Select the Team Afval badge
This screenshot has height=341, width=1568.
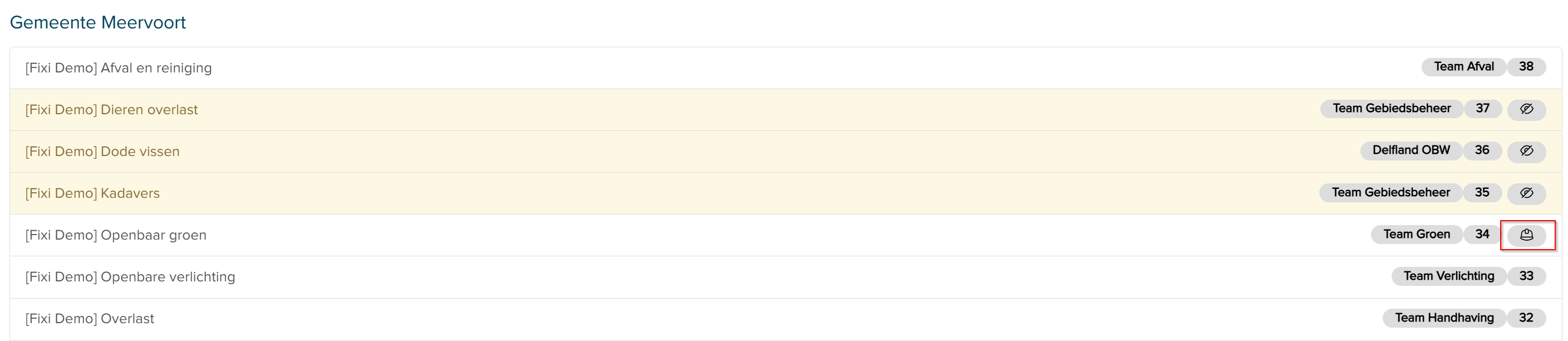coord(1462,66)
